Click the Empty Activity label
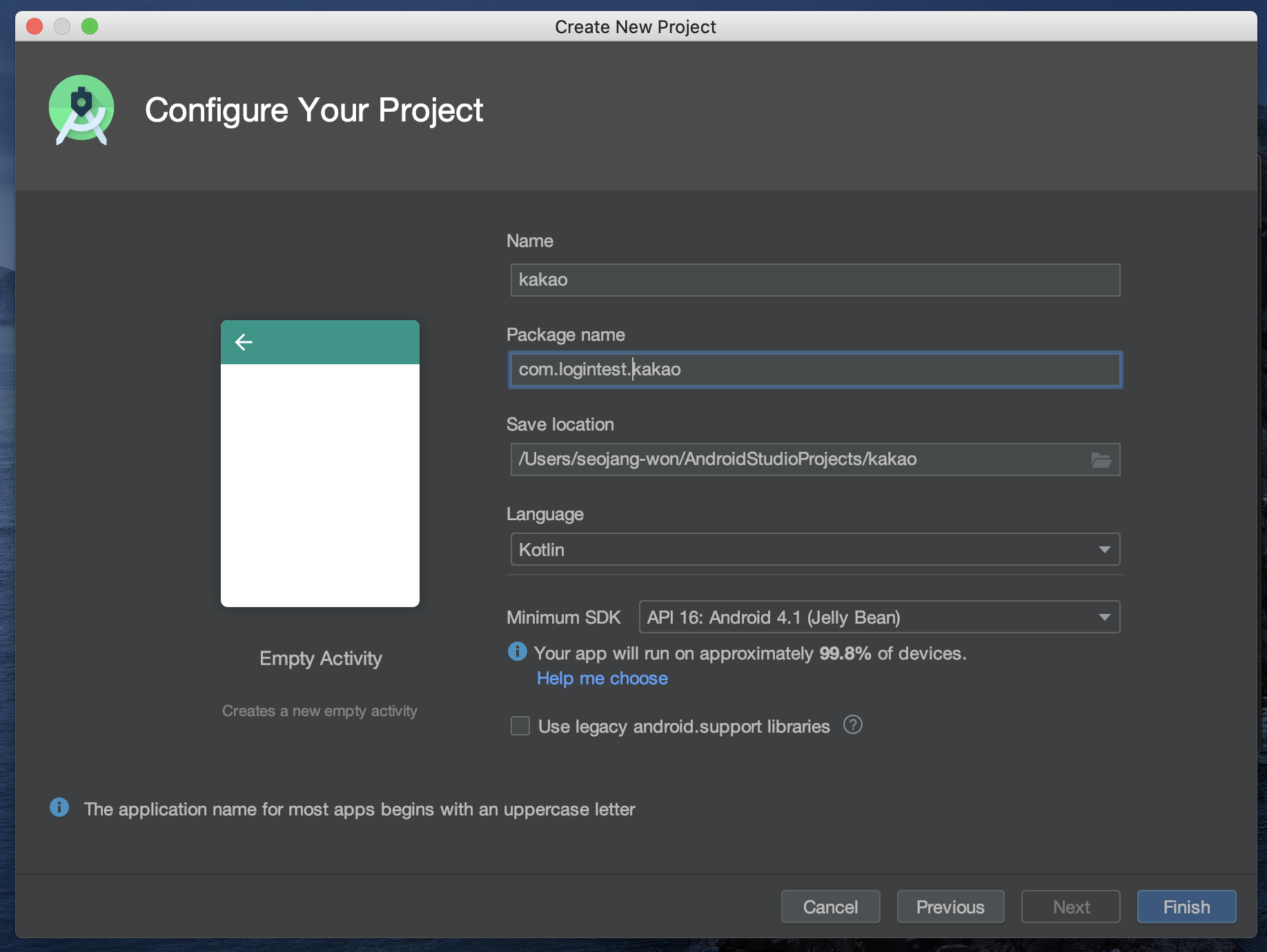Viewport: 1267px width, 952px height. 321,658
